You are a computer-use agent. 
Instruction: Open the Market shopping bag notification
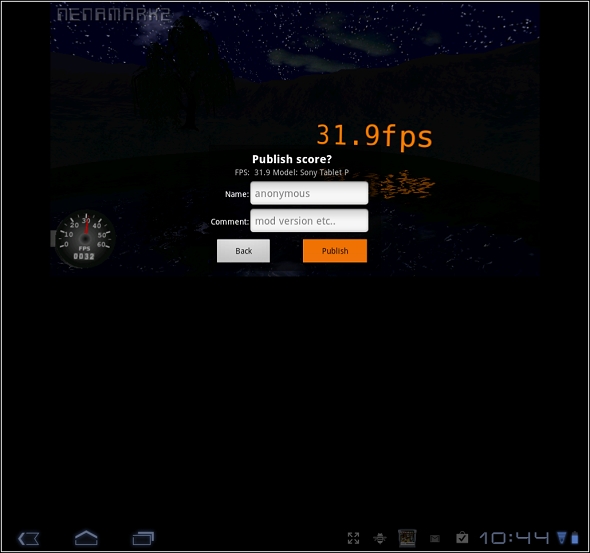coord(462,538)
